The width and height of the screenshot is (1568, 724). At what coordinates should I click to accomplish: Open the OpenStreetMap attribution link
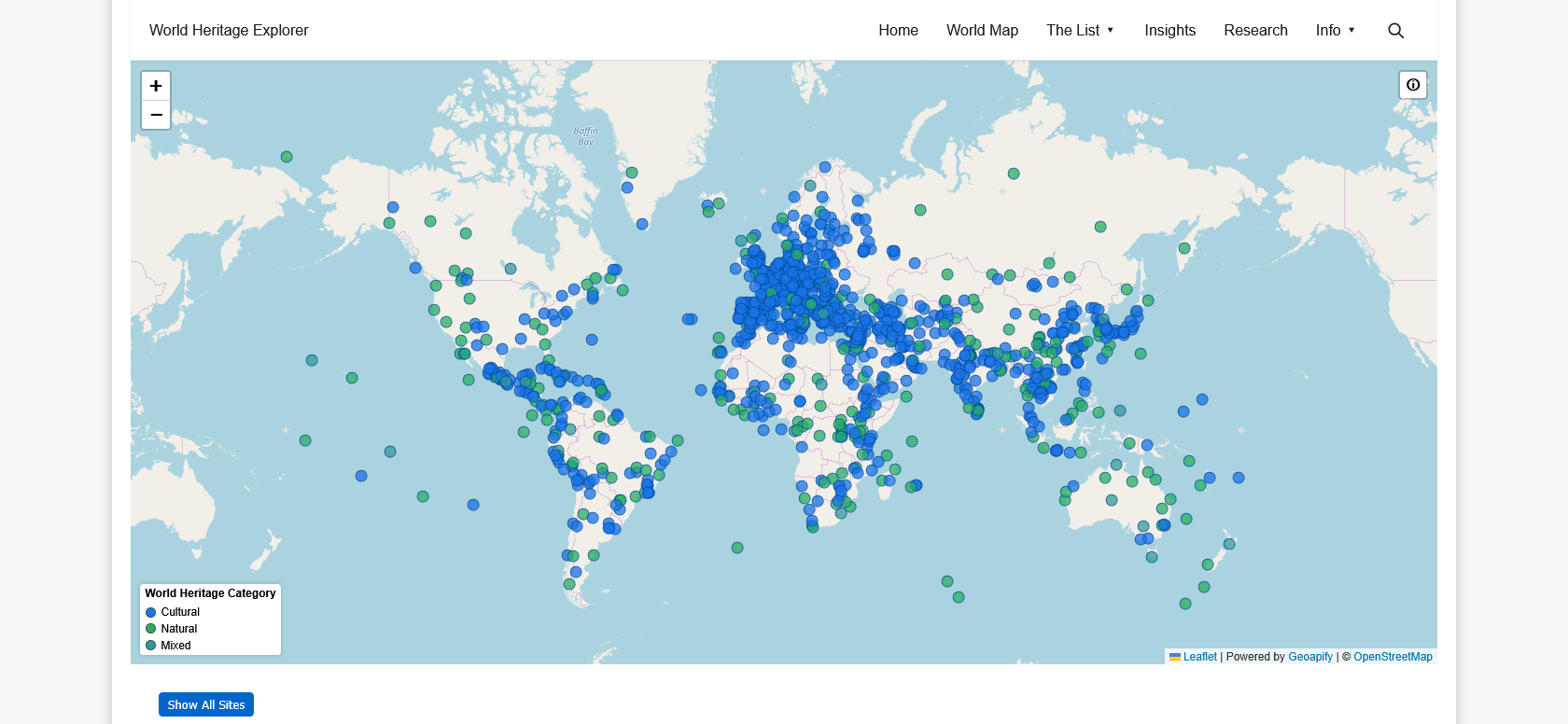(x=1393, y=657)
